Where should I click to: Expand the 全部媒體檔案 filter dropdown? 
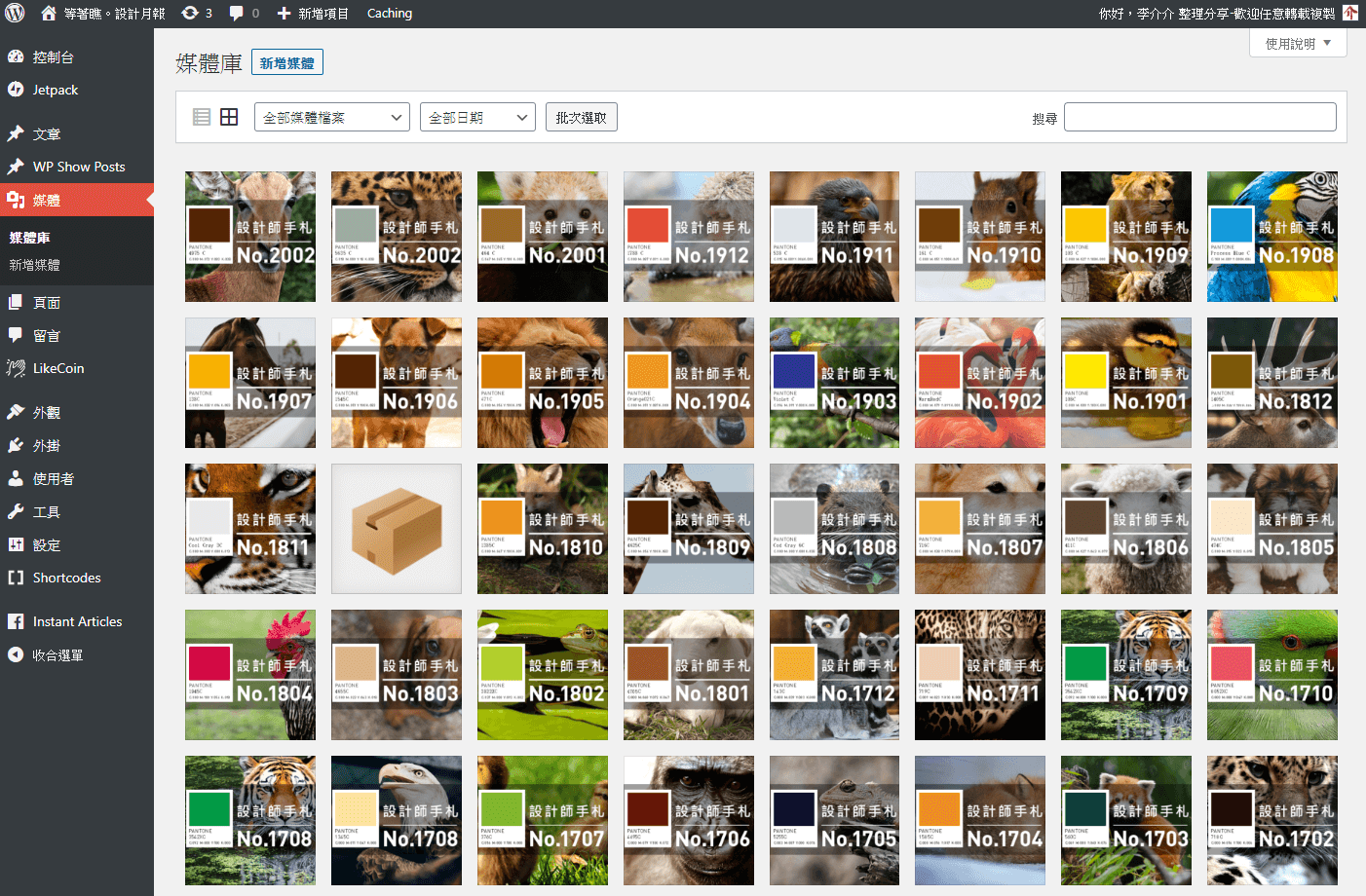tap(331, 118)
